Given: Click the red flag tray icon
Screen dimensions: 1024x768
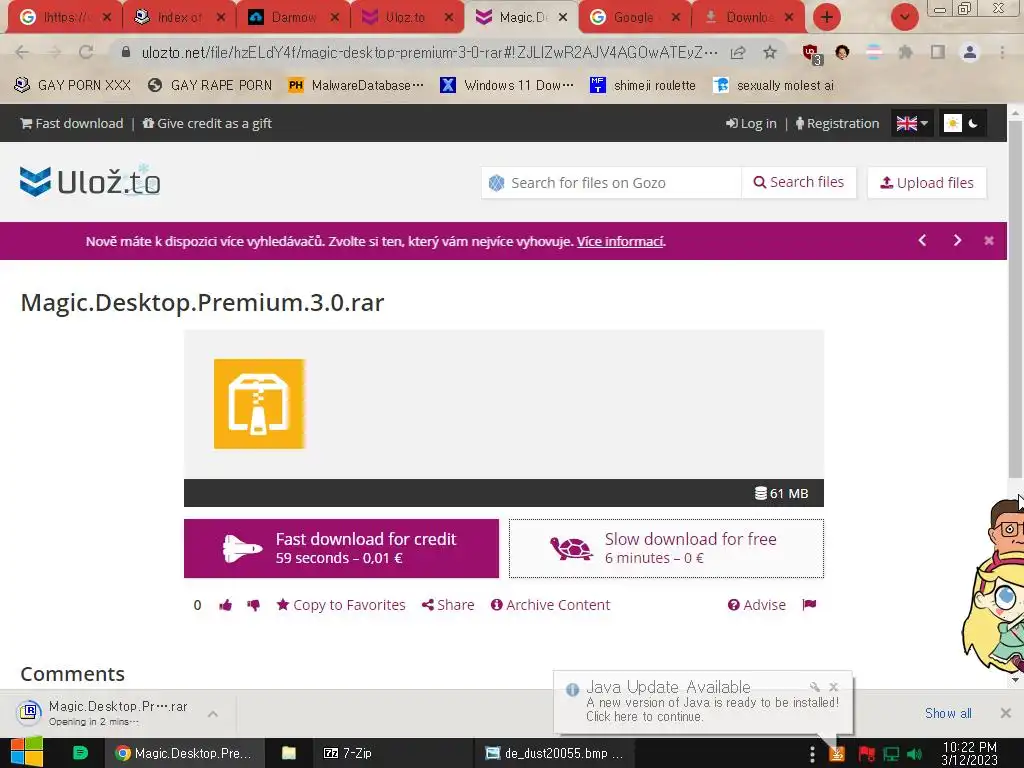Looking at the screenshot, I should pos(867,754).
